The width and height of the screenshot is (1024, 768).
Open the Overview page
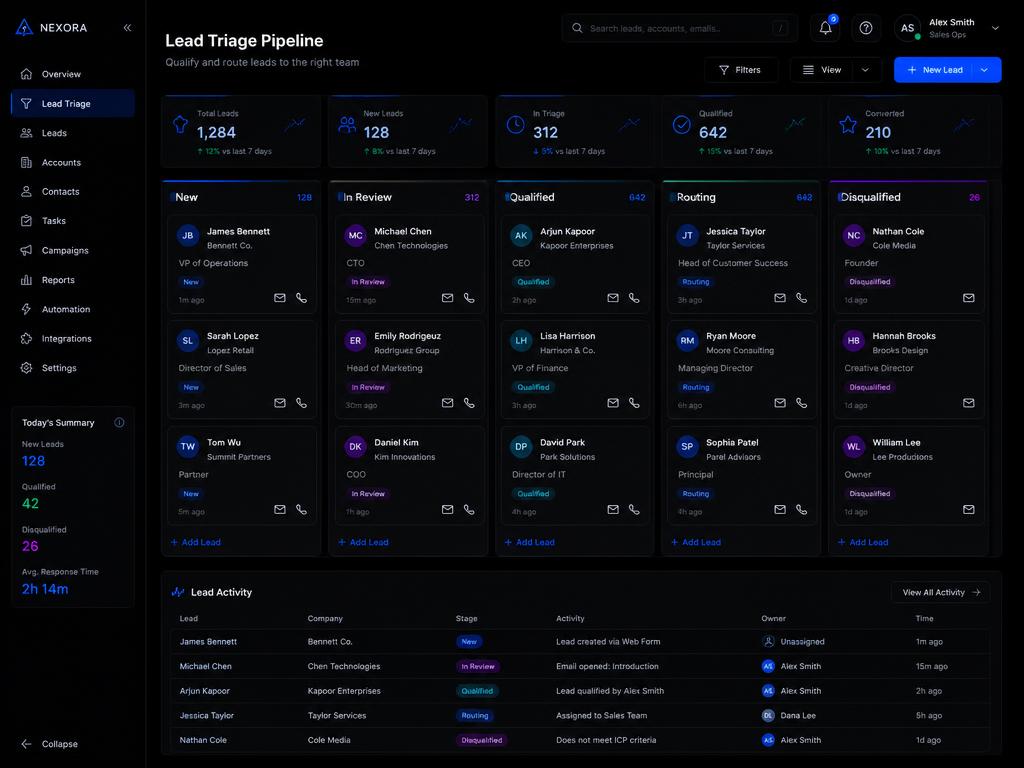(72, 74)
